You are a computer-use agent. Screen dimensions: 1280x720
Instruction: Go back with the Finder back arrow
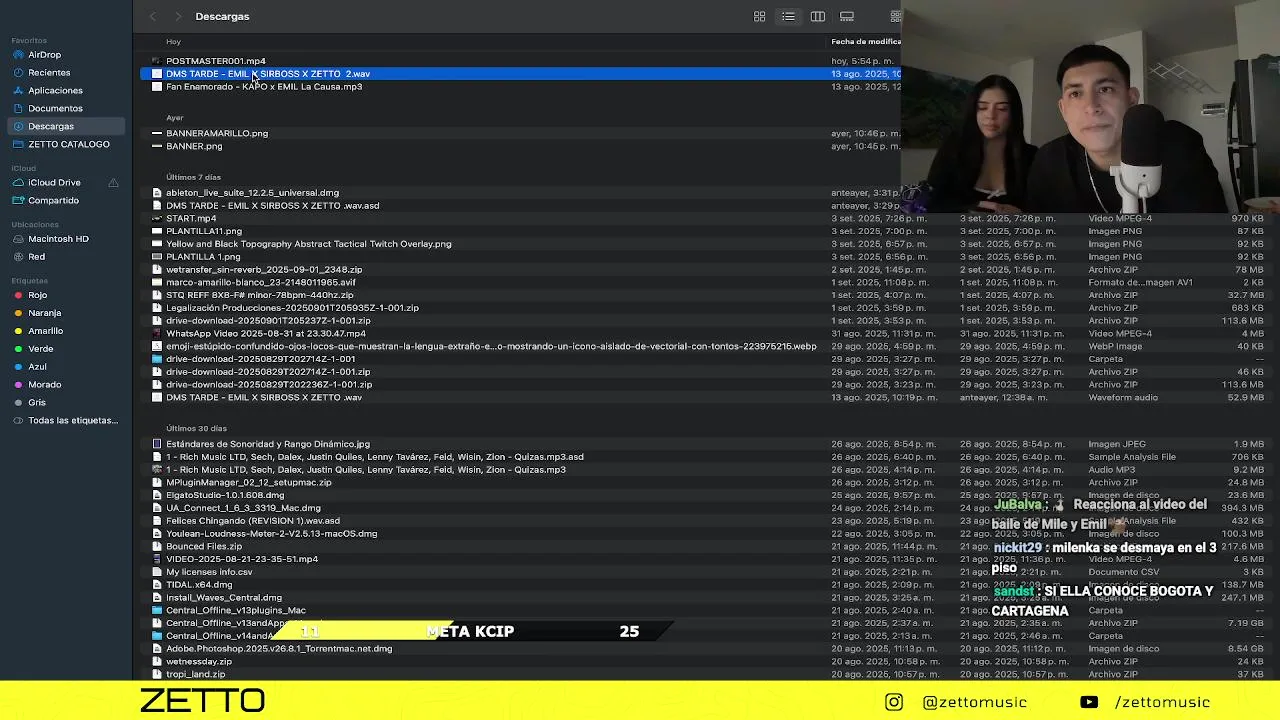tap(152, 16)
